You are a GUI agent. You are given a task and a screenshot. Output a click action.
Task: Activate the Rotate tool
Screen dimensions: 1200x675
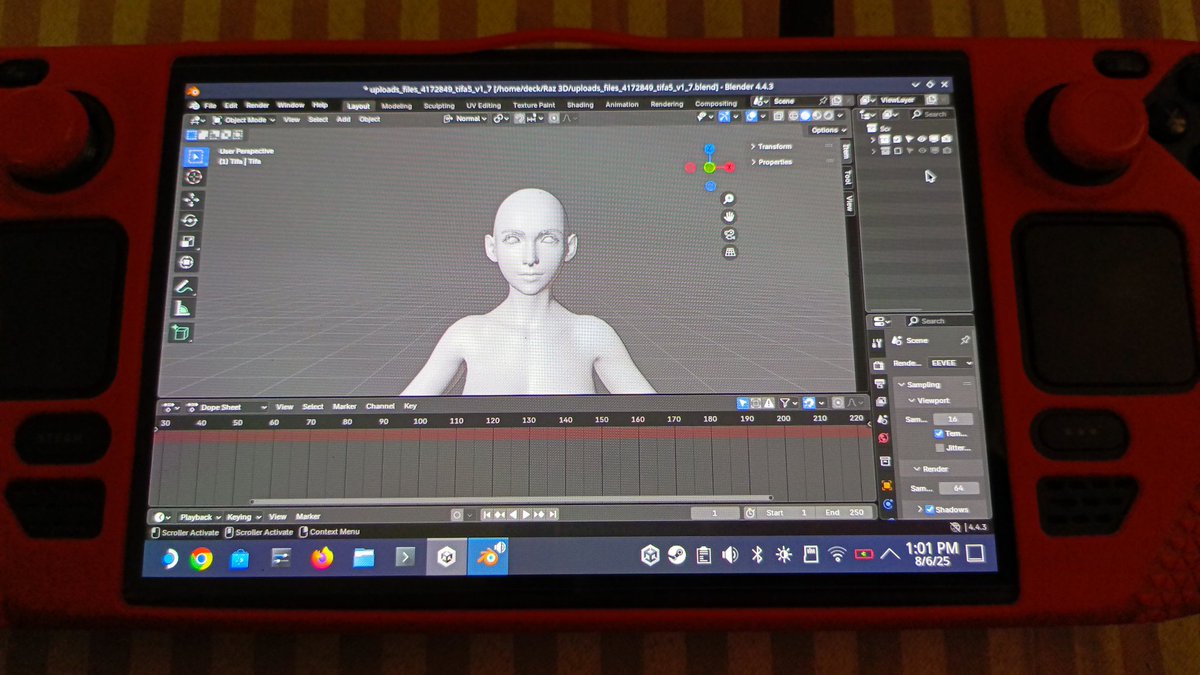click(189, 220)
